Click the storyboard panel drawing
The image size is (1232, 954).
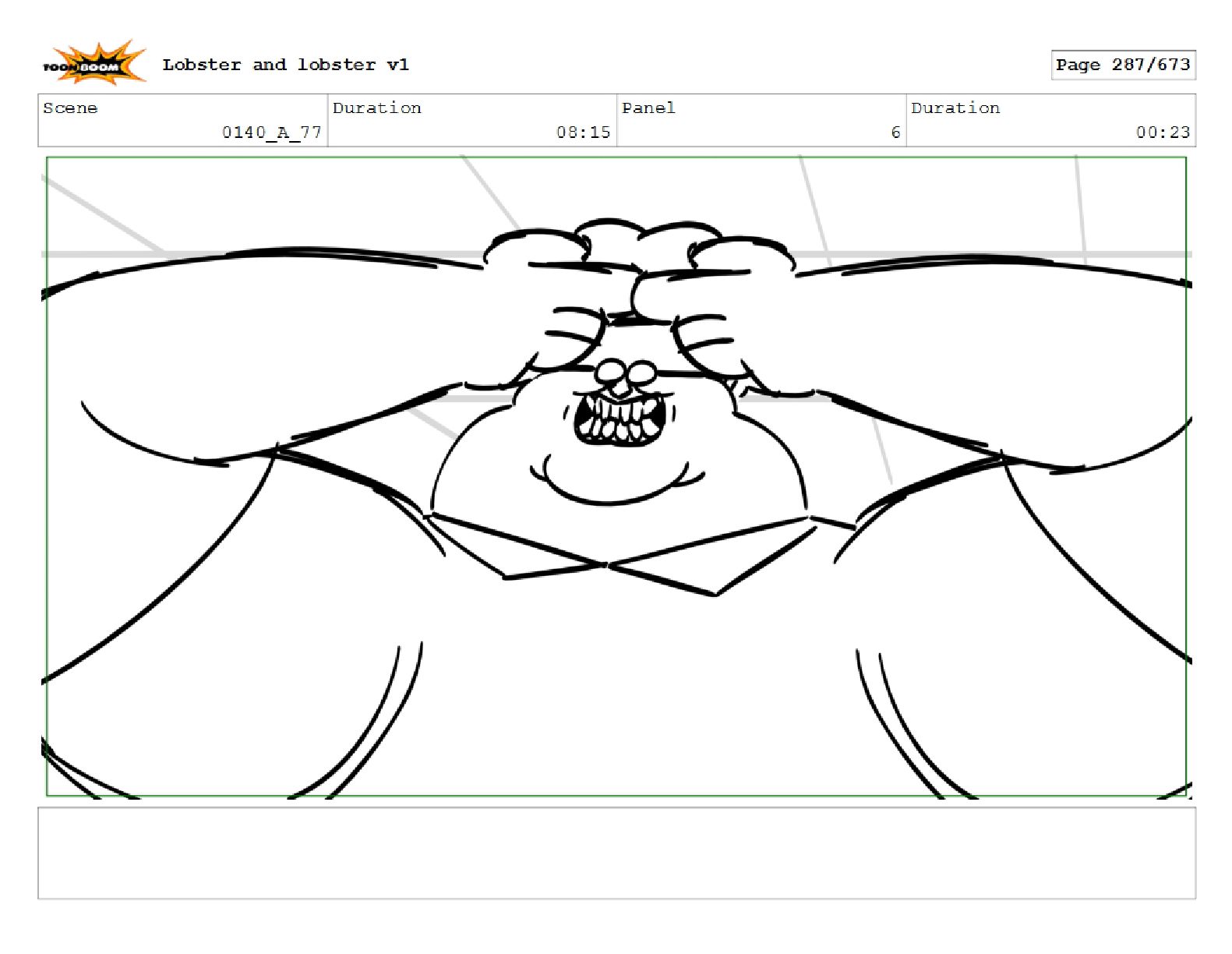click(x=616, y=476)
